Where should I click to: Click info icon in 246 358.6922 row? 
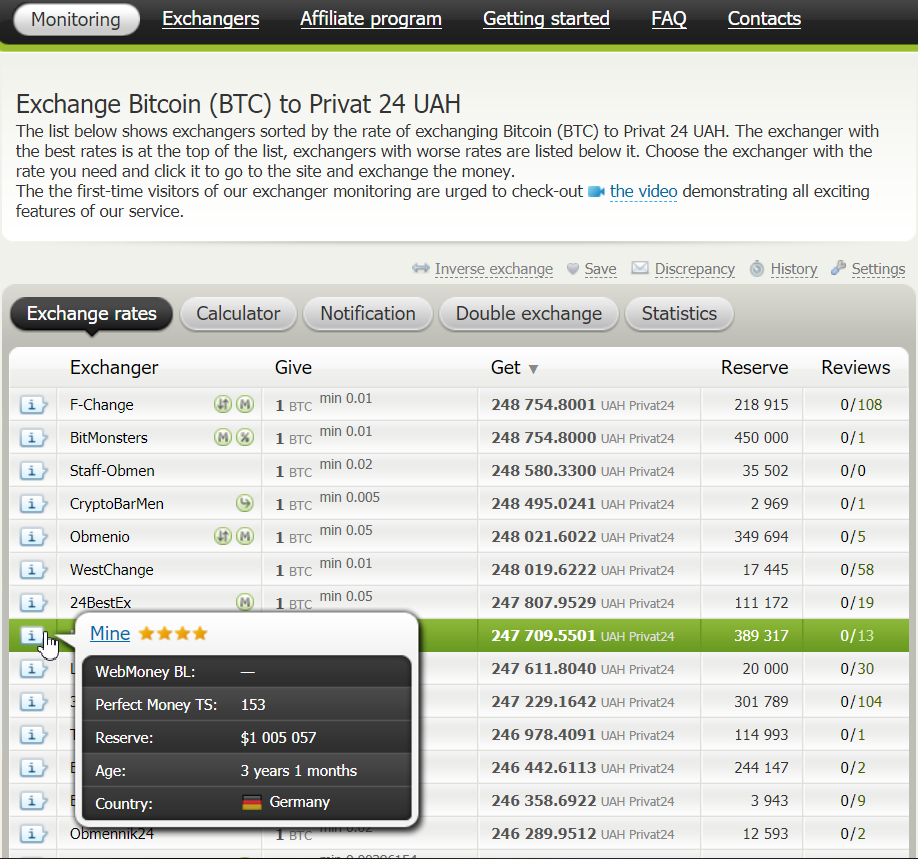pos(32,800)
